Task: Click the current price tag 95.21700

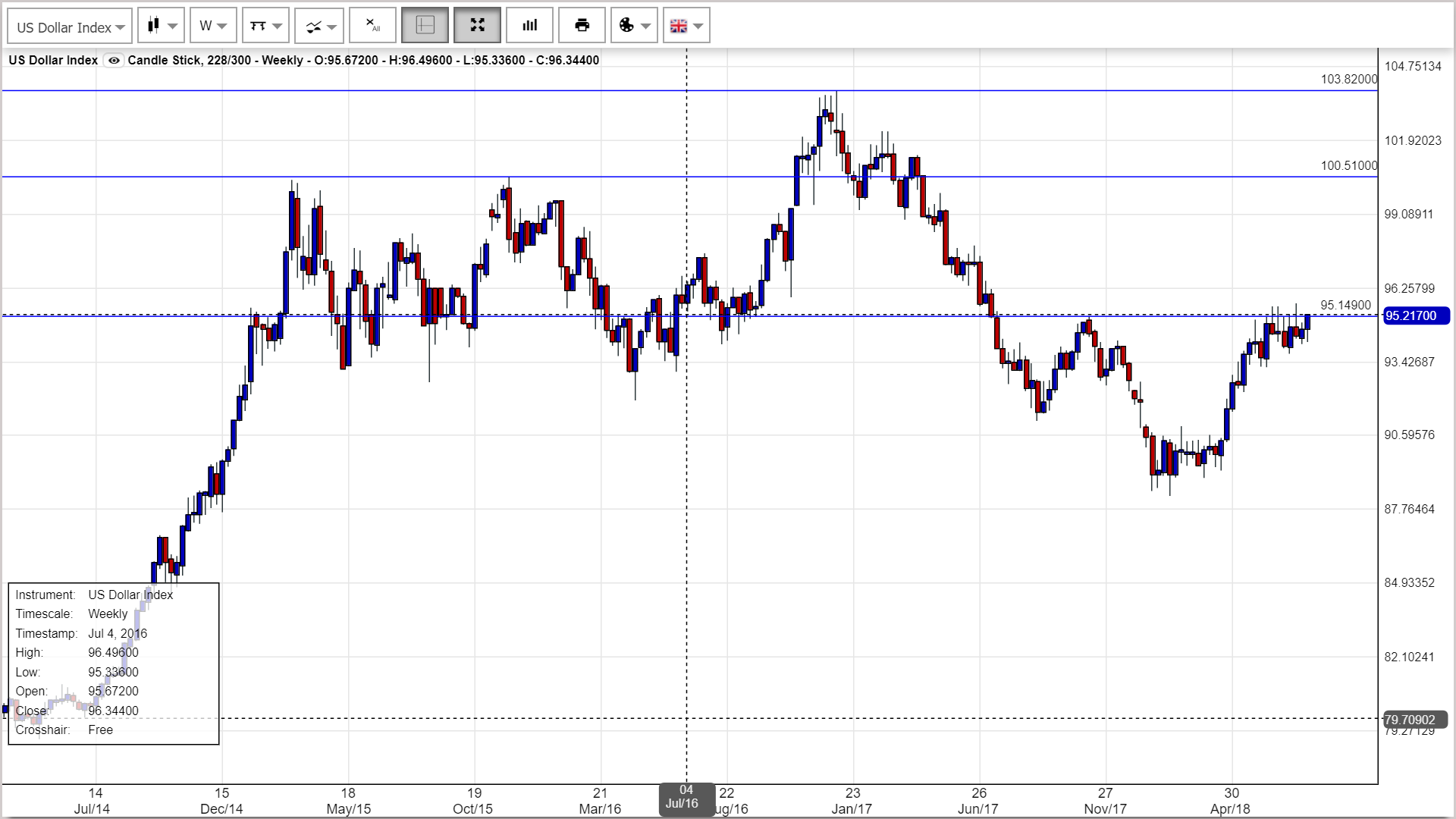Action: click(x=1416, y=315)
